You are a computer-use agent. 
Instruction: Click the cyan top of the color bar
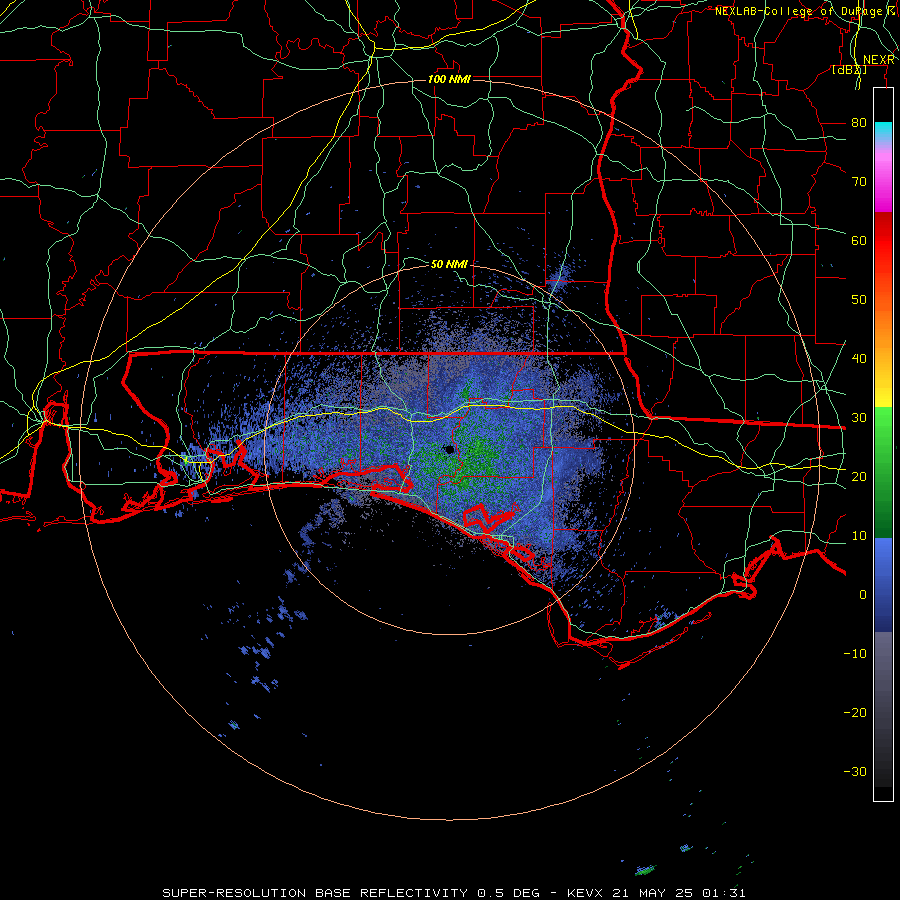click(x=883, y=129)
